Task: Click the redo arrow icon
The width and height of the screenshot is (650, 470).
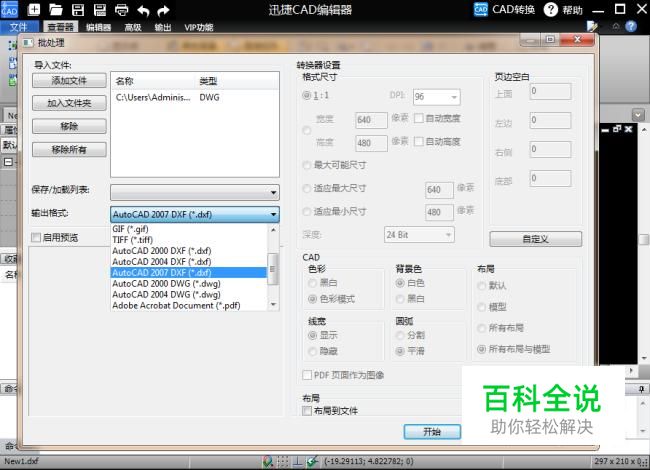Action: tap(163, 10)
